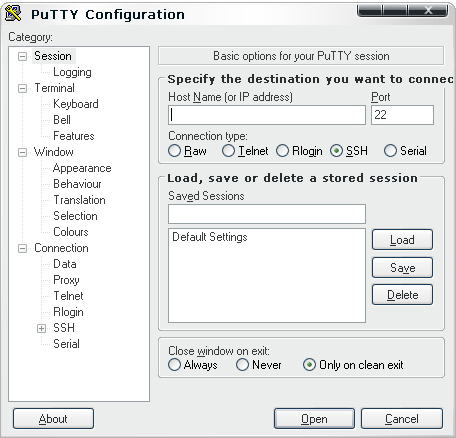Select the Keyboard settings item
This screenshot has width=456, height=438.
click(x=76, y=104)
